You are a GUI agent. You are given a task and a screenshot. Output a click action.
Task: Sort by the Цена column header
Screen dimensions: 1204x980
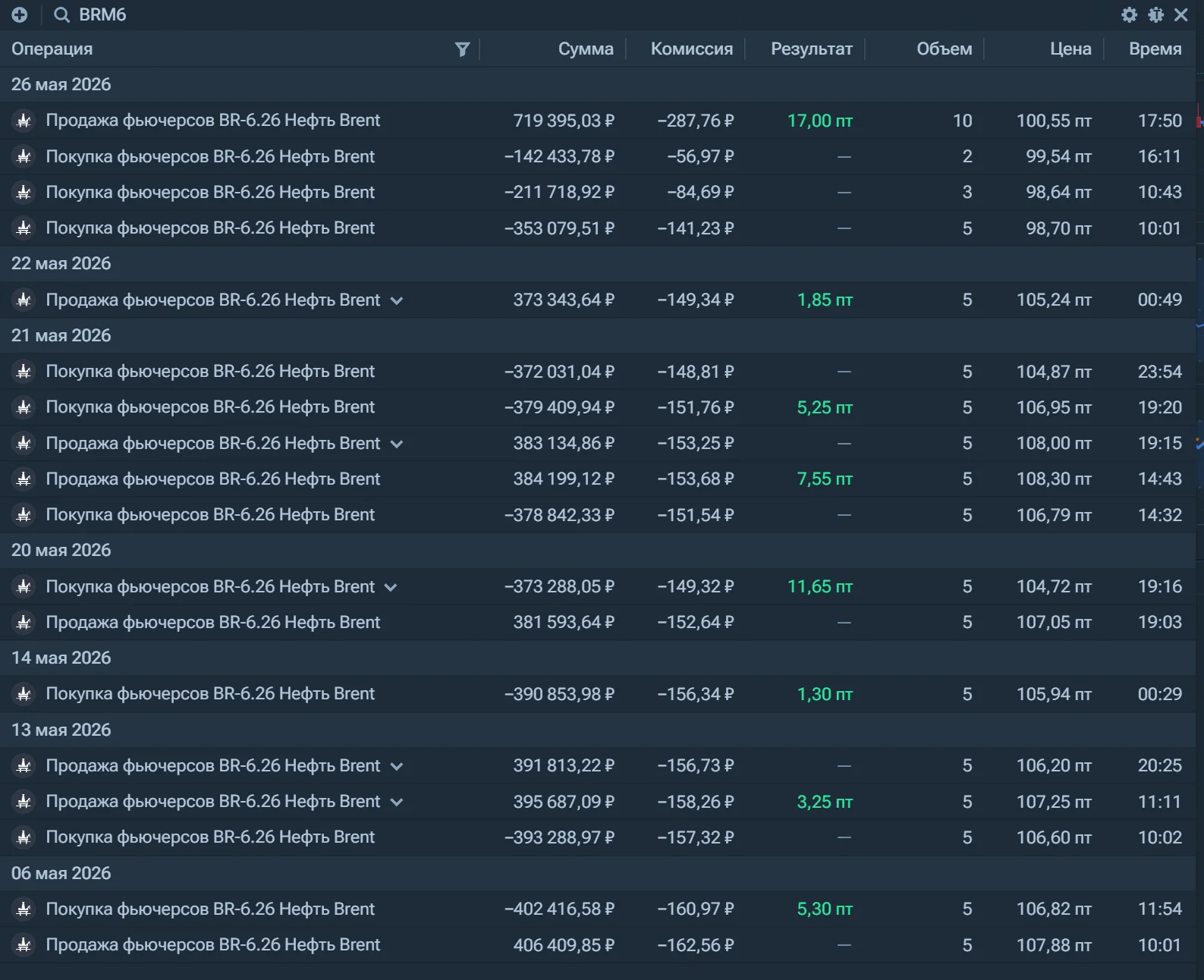[1070, 49]
